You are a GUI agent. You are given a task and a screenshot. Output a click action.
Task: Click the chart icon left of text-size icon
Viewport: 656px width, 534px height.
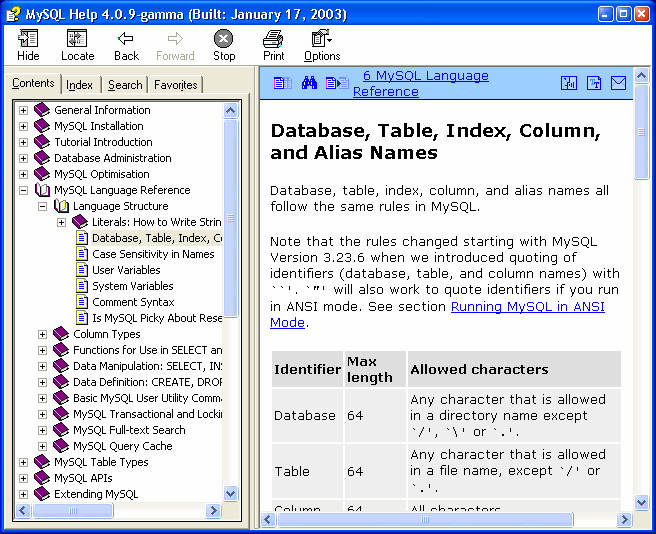(568, 83)
